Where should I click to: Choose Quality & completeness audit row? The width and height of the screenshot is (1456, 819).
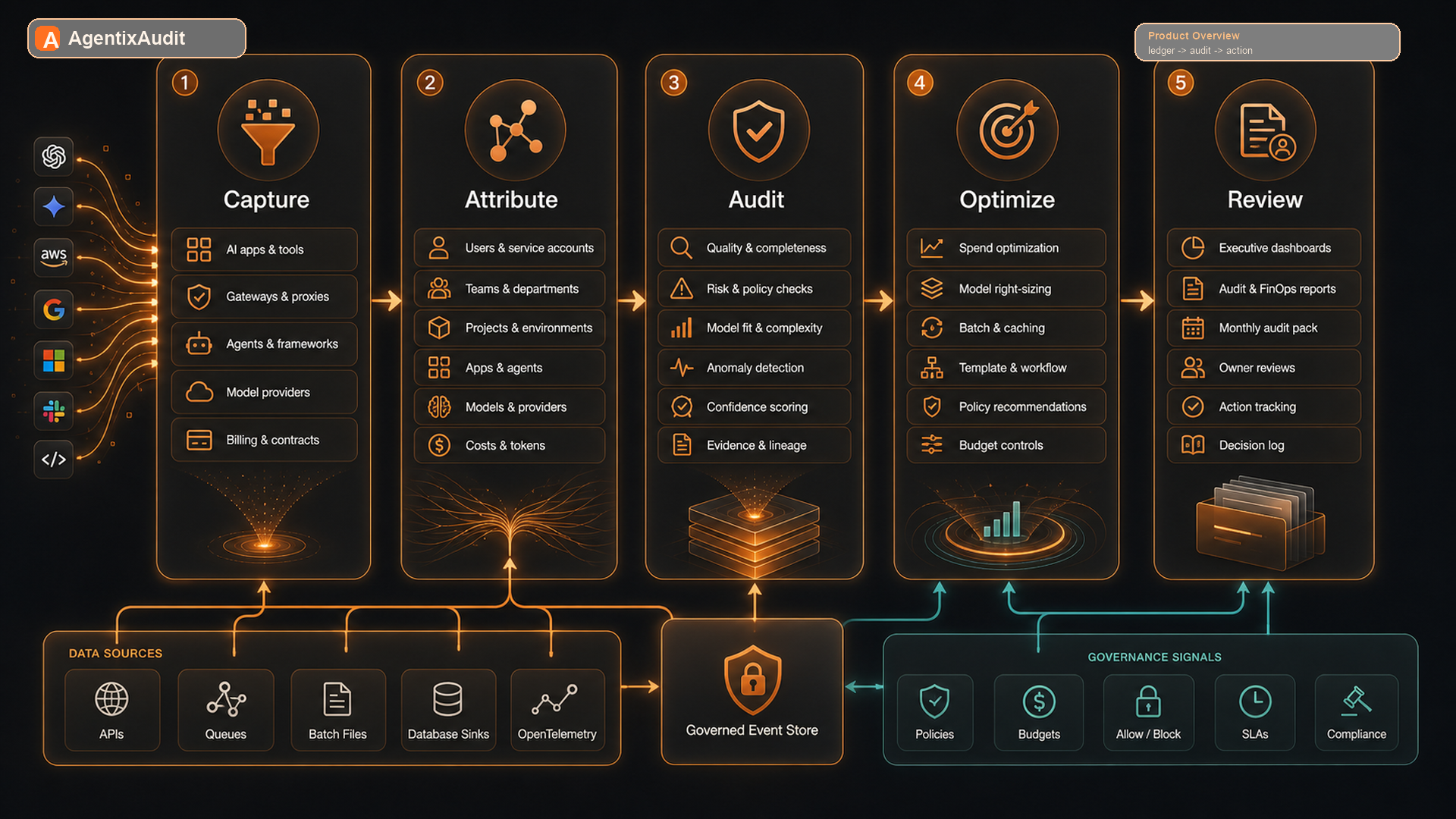point(755,248)
